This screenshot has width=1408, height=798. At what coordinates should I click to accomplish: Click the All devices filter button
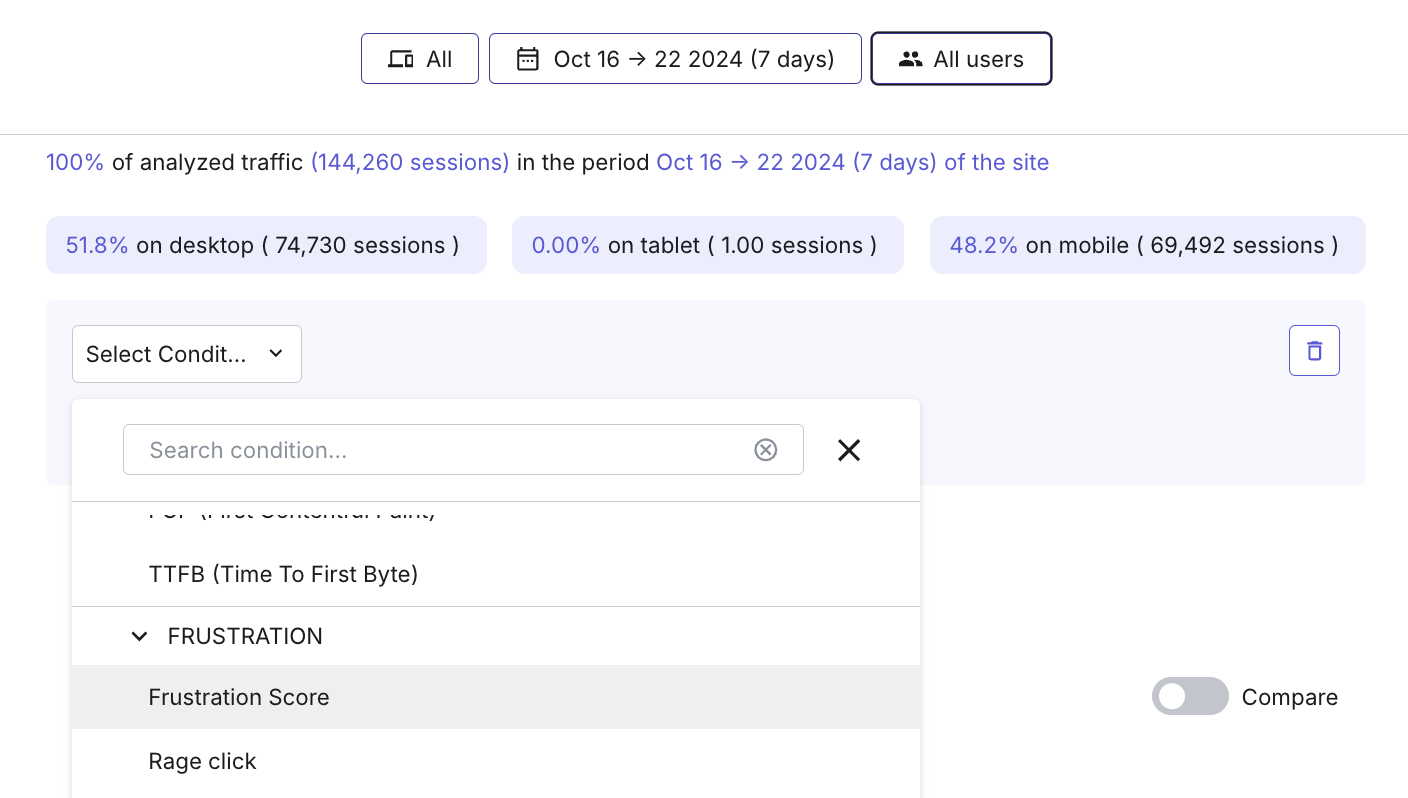(420, 59)
